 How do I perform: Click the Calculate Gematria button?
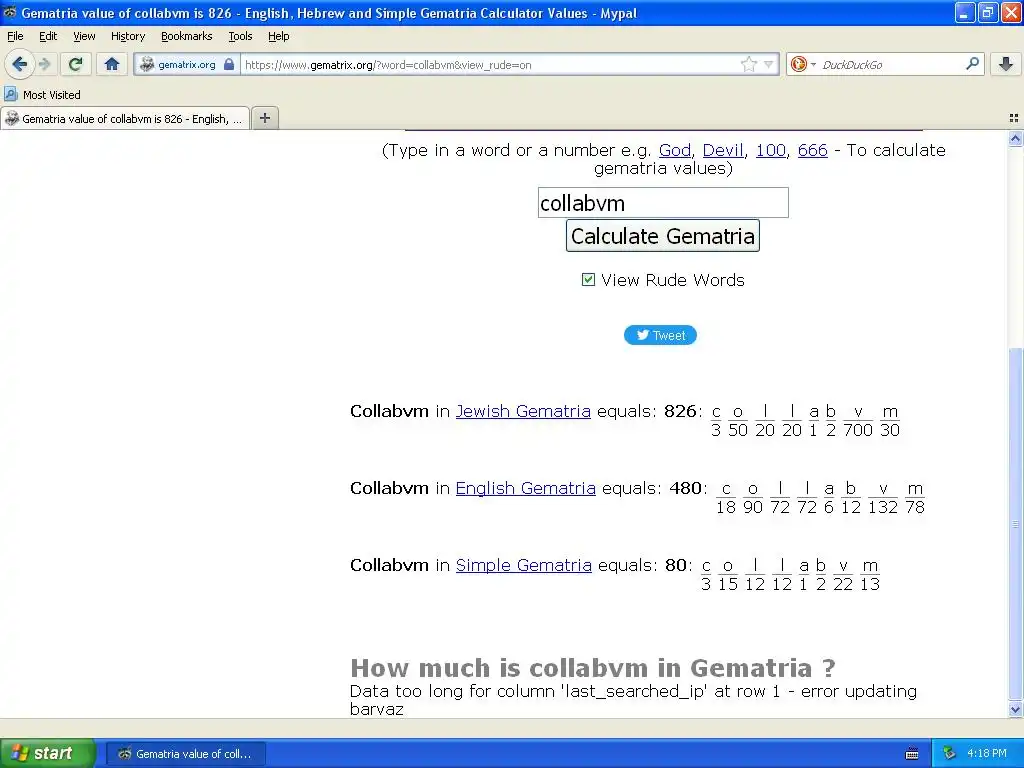pos(662,236)
